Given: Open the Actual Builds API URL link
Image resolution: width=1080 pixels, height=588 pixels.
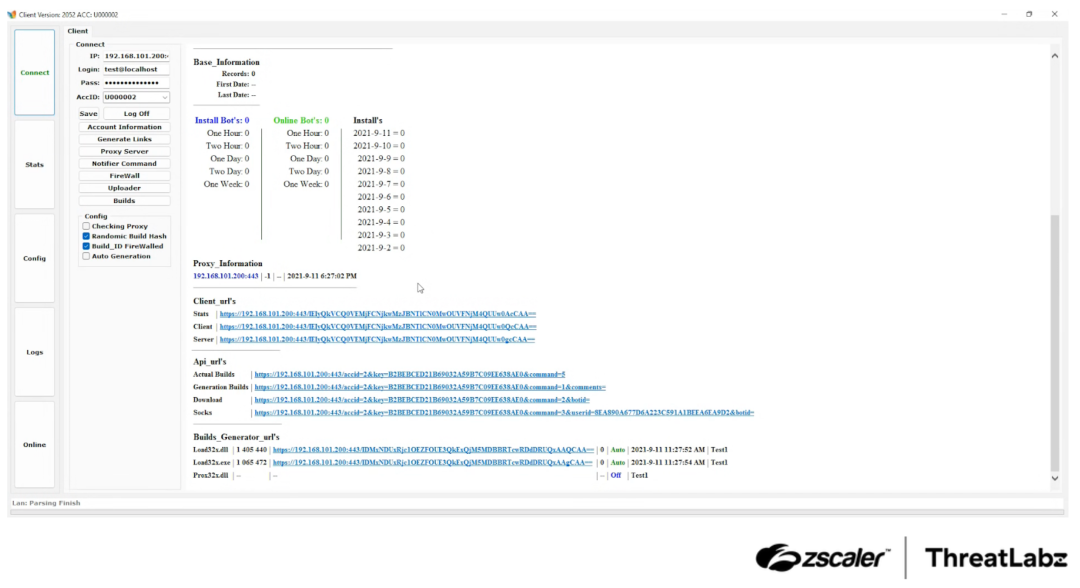Looking at the screenshot, I should (409, 374).
